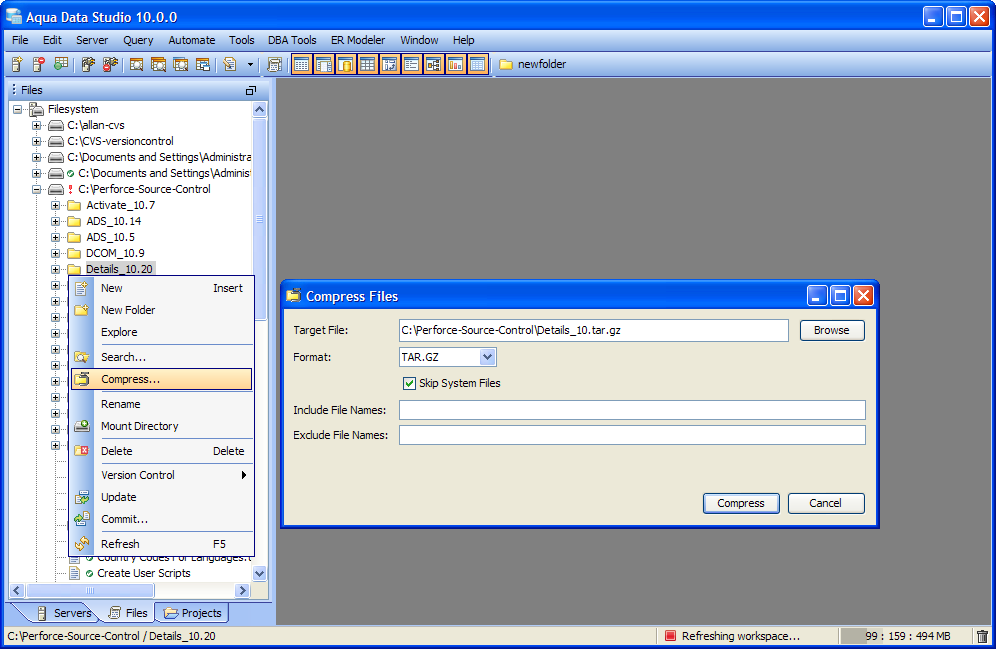Toggle the first highlighted table-grid toolbar button
The width and height of the screenshot is (996, 649).
click(302, 64)
